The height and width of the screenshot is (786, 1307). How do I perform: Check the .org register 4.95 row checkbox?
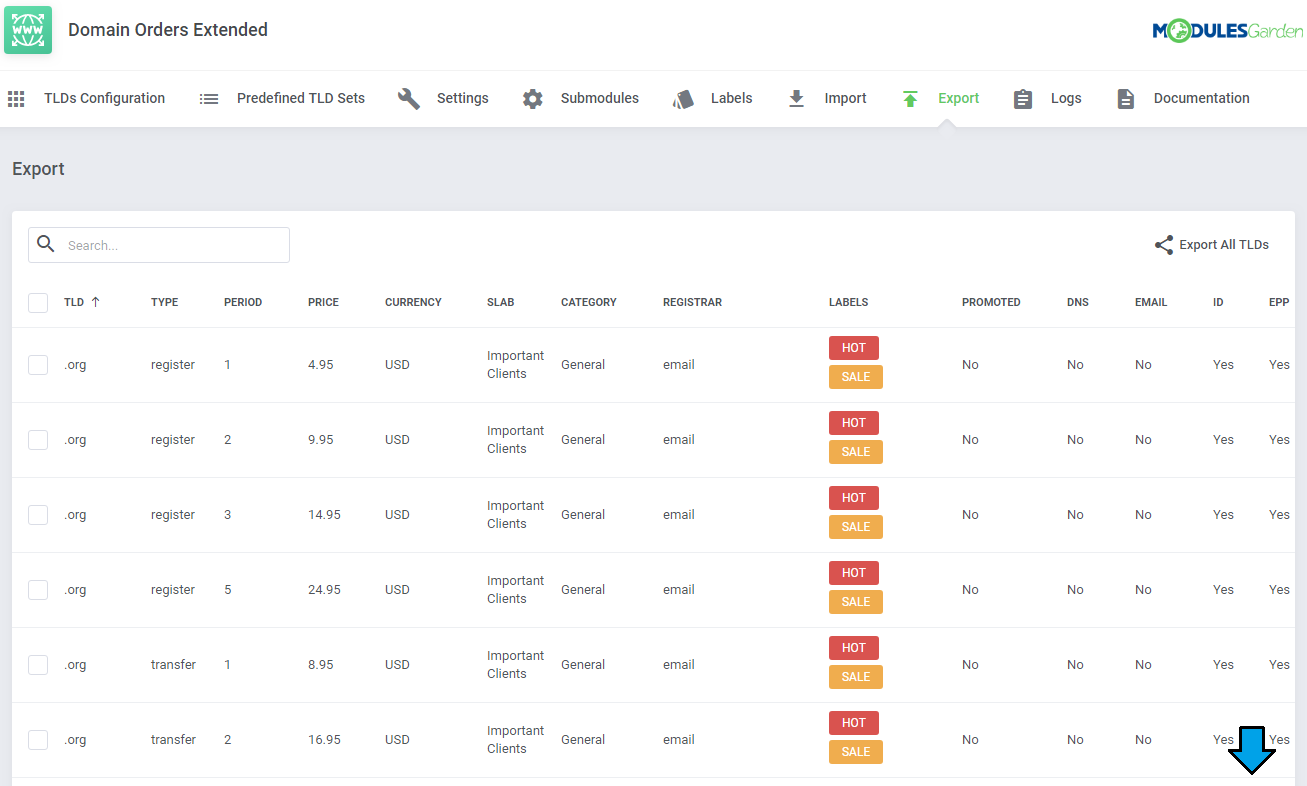tap(38, 365)
